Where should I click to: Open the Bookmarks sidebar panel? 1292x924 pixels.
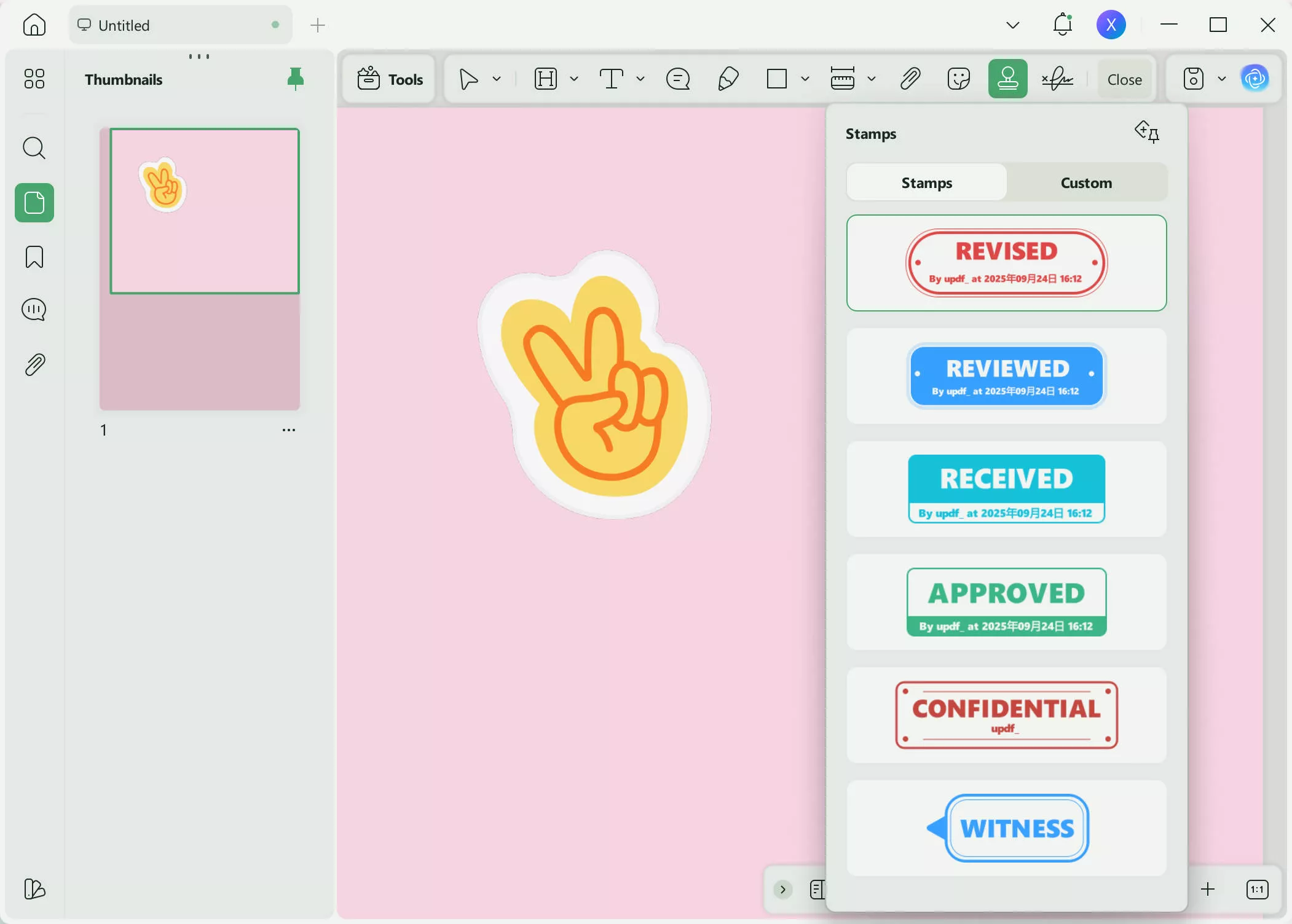coord(34,257)
